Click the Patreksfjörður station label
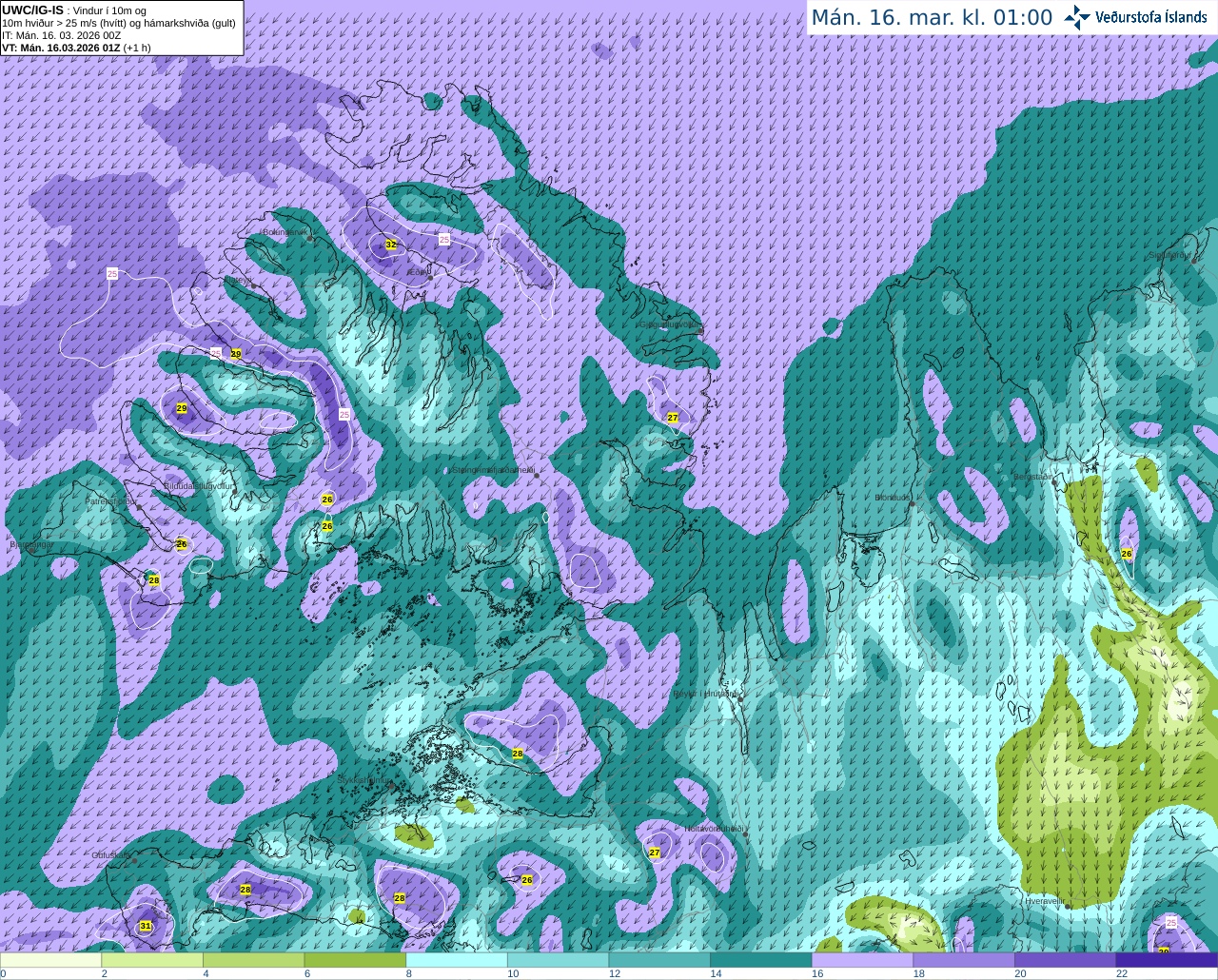 pyautogui.click(x=111, y=500)
